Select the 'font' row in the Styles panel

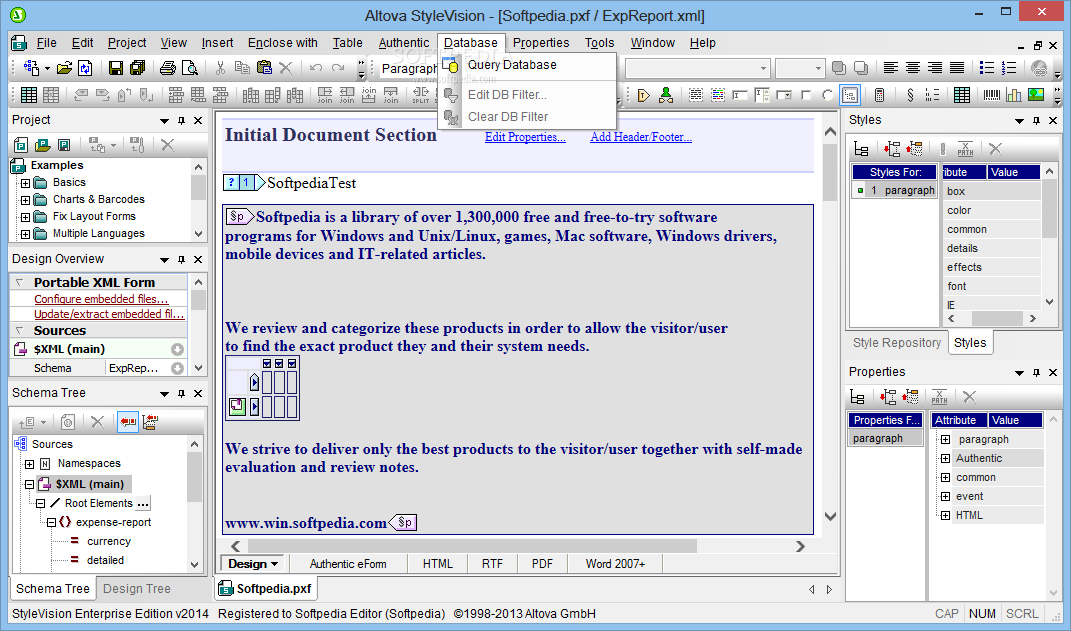[992, 286]
